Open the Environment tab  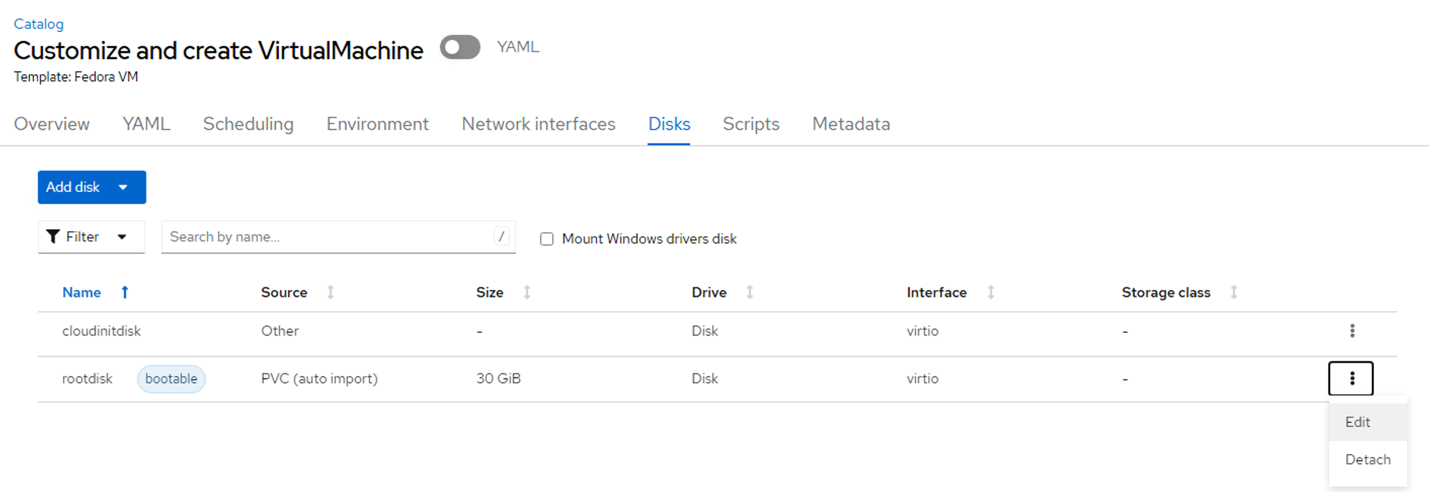coord(377,124)
